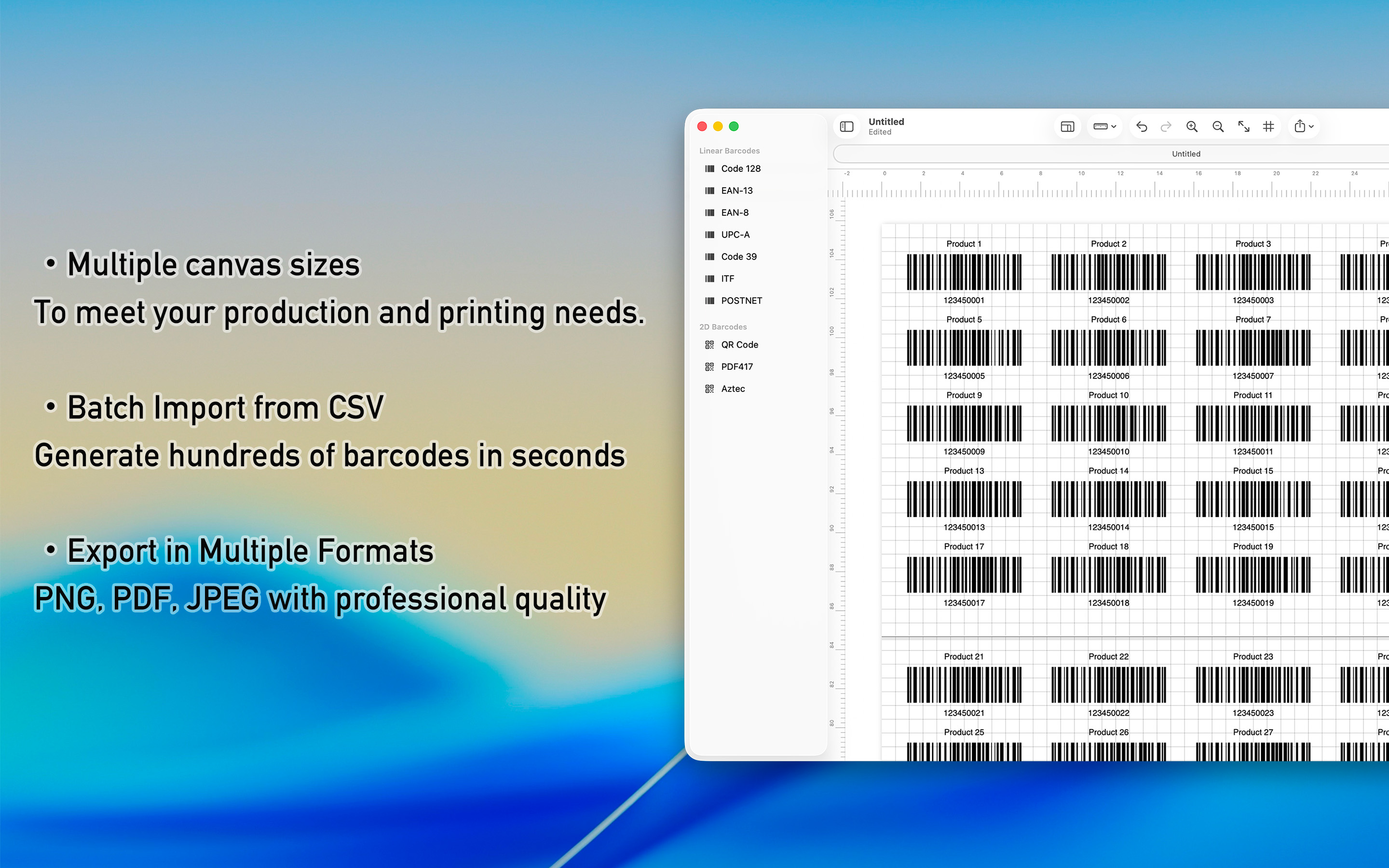Image resolution: width=1389 pixels, height=868 pixels.
Task: Pick POSTNET in the sidebar
Action: tap(758, 301)
